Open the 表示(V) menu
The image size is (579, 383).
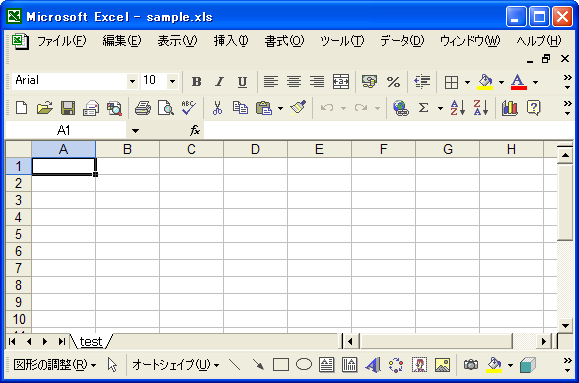pos(177,41)
